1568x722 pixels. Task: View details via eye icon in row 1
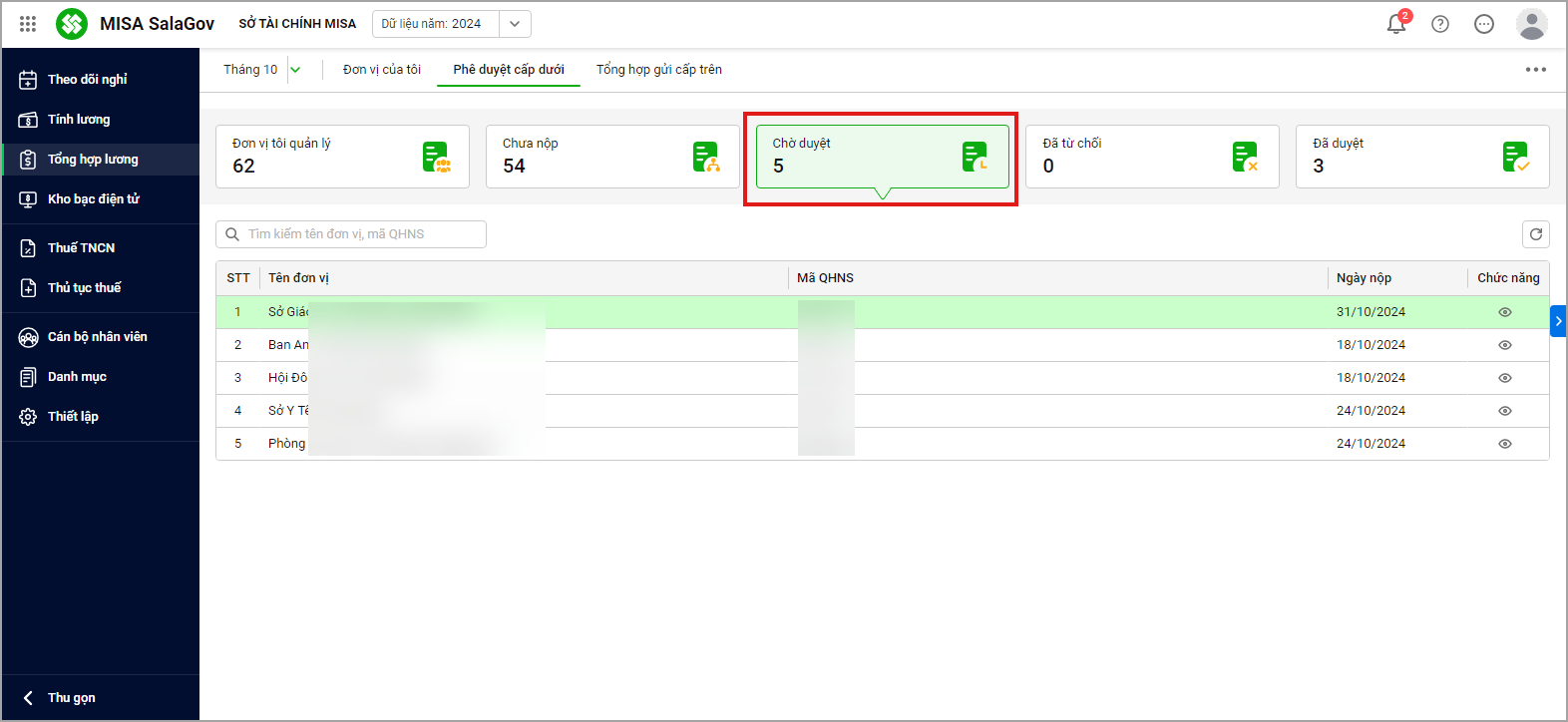1505,312
